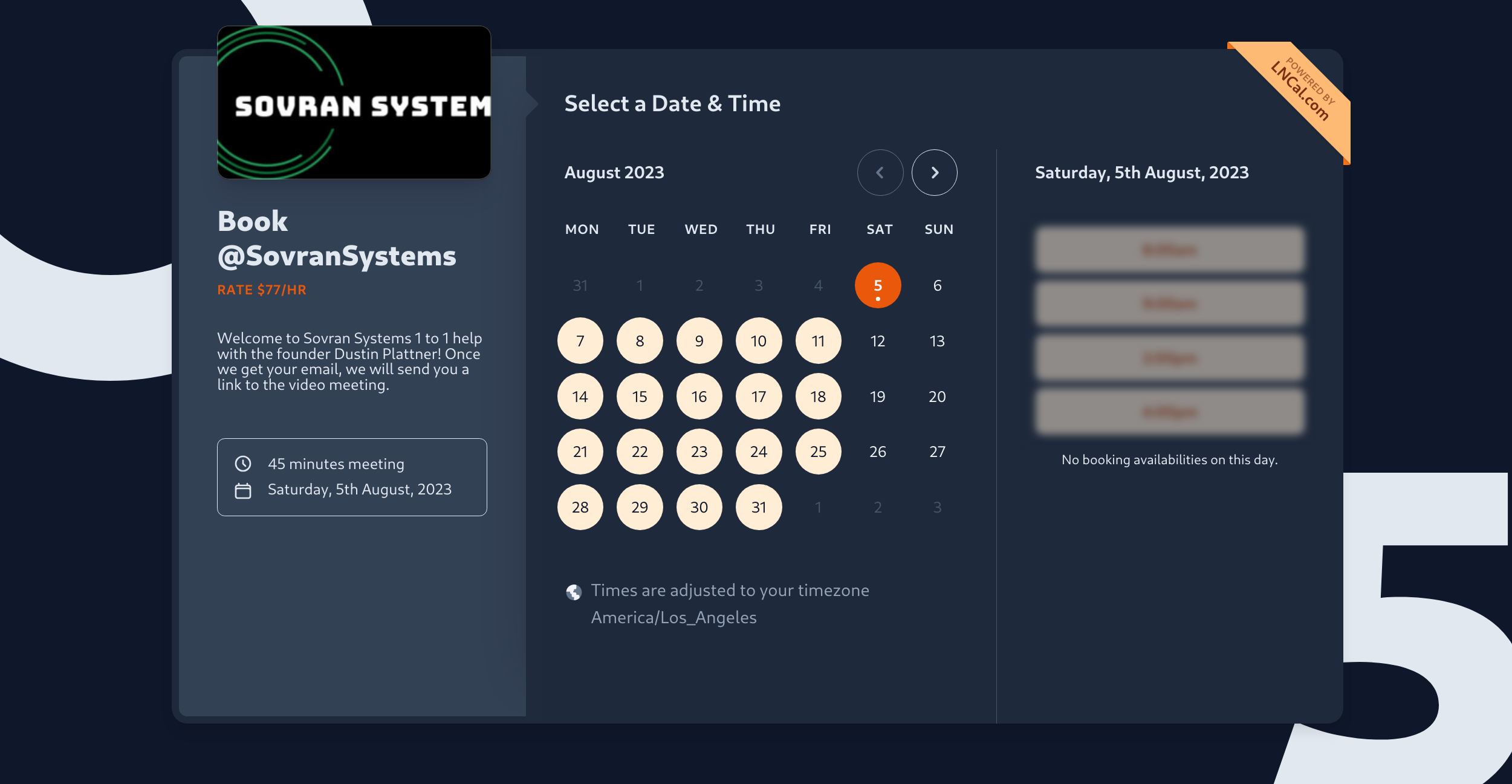Screen dimensions: 1512x784
Task: Choose August 30 date
Action: (699, 507)
